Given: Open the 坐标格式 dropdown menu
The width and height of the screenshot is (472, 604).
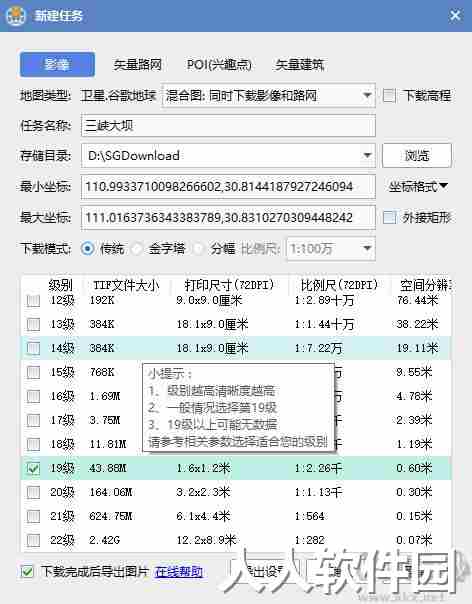Looking at the screenshot, I should (418, 186).
